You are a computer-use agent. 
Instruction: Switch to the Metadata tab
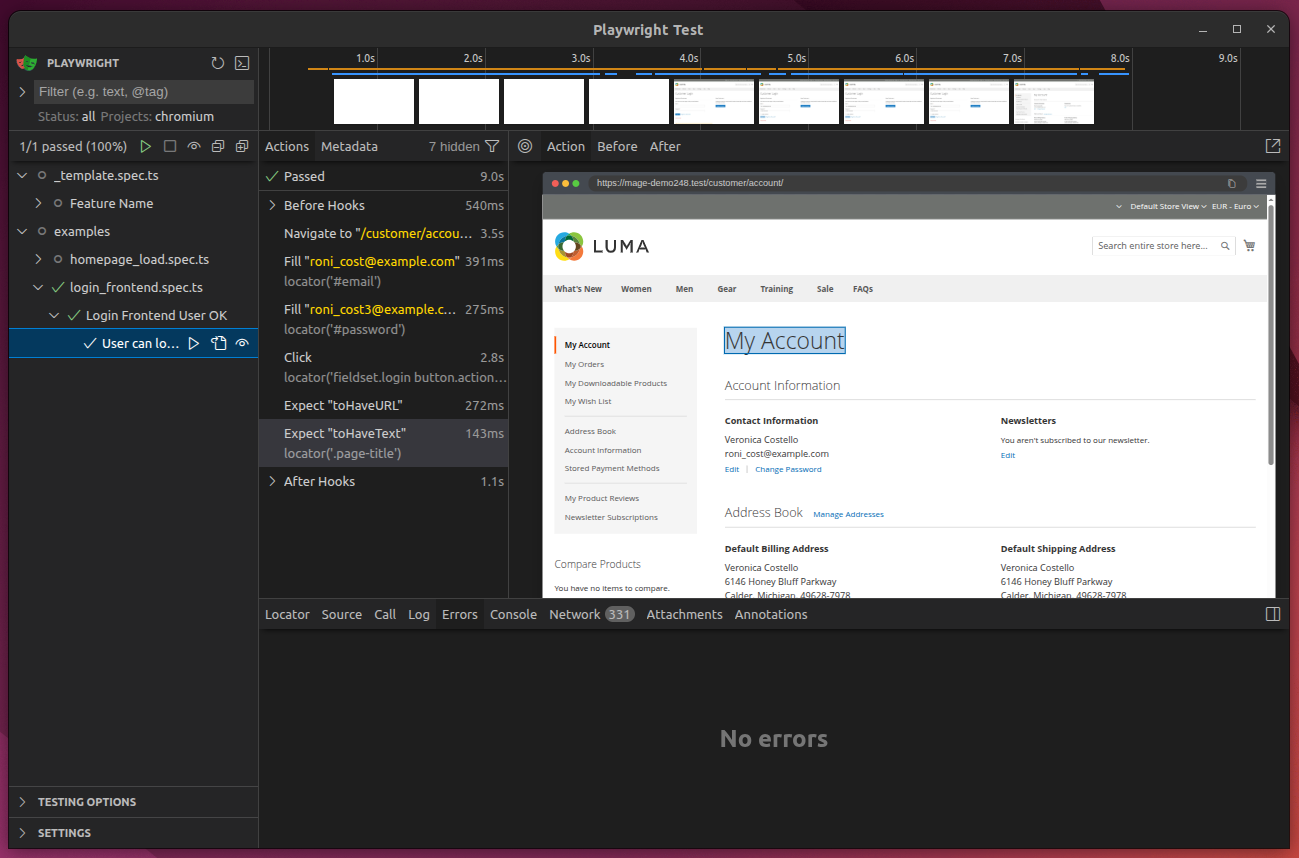[x=349, y=146]
